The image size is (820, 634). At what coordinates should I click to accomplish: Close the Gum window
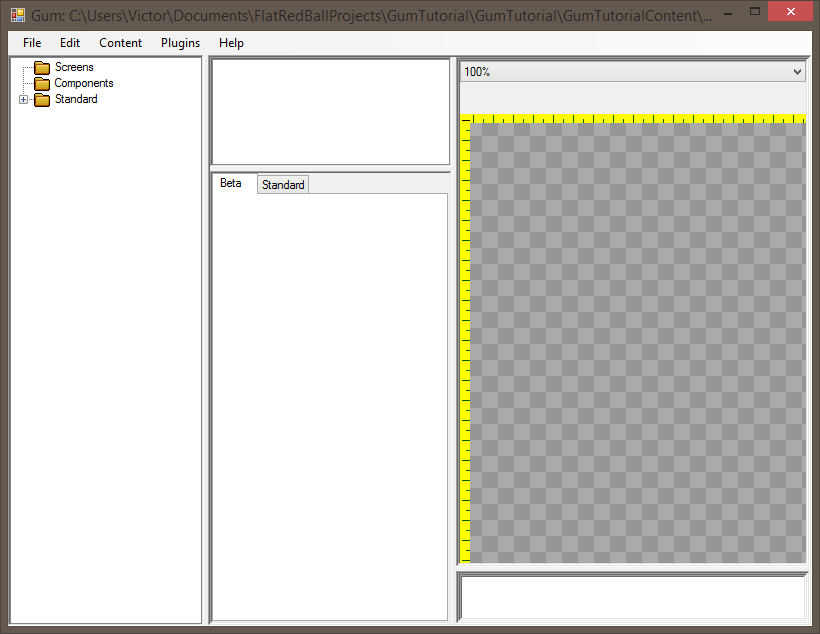[x=789, y=11]
